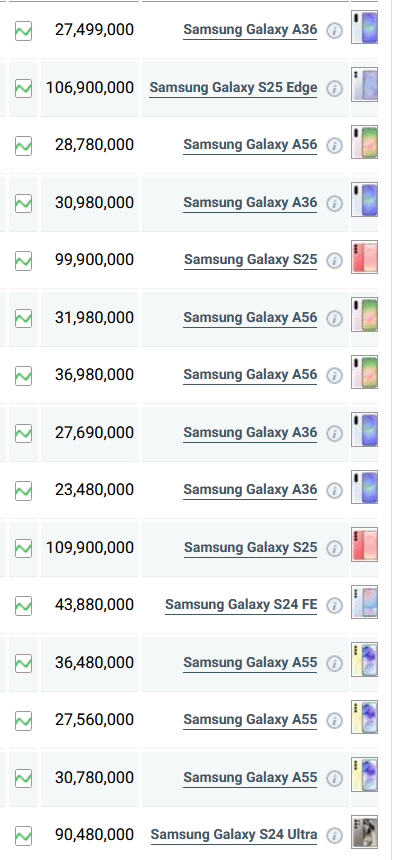
Task: Open Galaxy A56 link priced 28,780,000
Action: point(250,145)
